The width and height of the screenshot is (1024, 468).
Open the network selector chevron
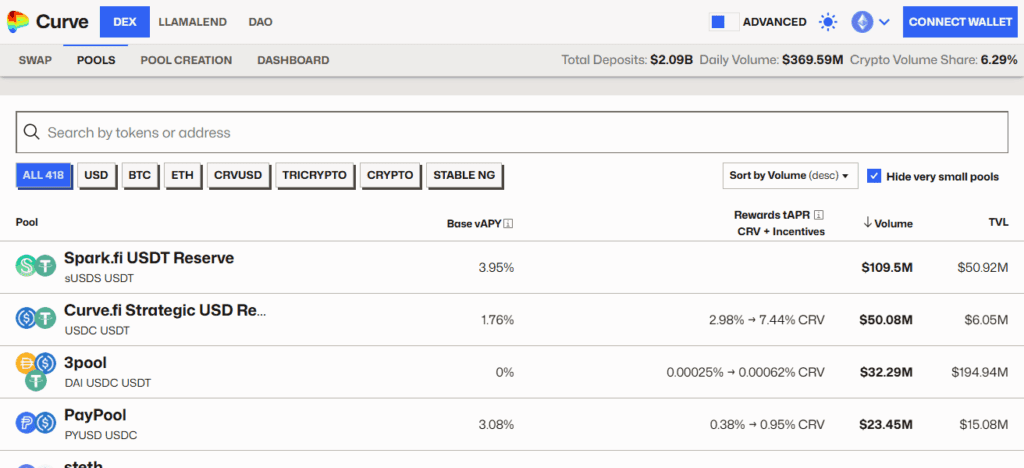pos(884,22)
